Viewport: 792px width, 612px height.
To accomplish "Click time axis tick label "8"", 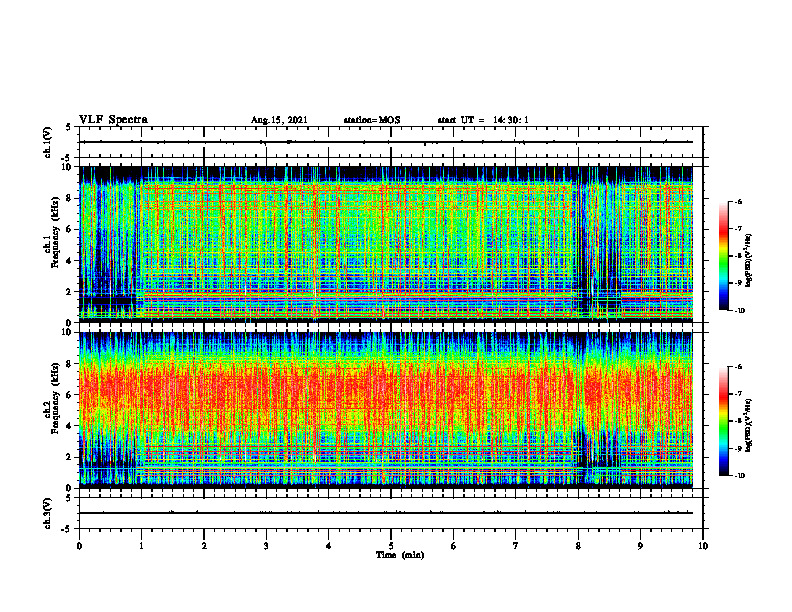I will click(578, 546).
